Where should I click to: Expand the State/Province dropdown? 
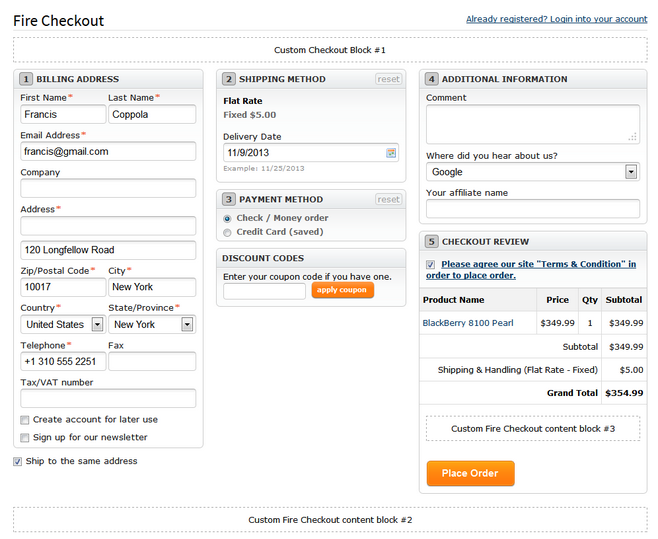[152, 324]
